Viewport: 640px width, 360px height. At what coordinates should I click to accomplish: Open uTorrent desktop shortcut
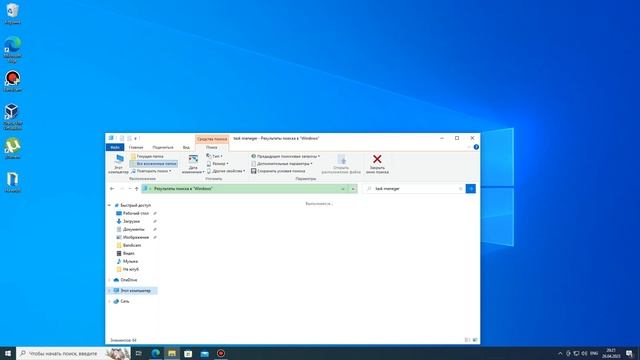(x=13, y=149)
